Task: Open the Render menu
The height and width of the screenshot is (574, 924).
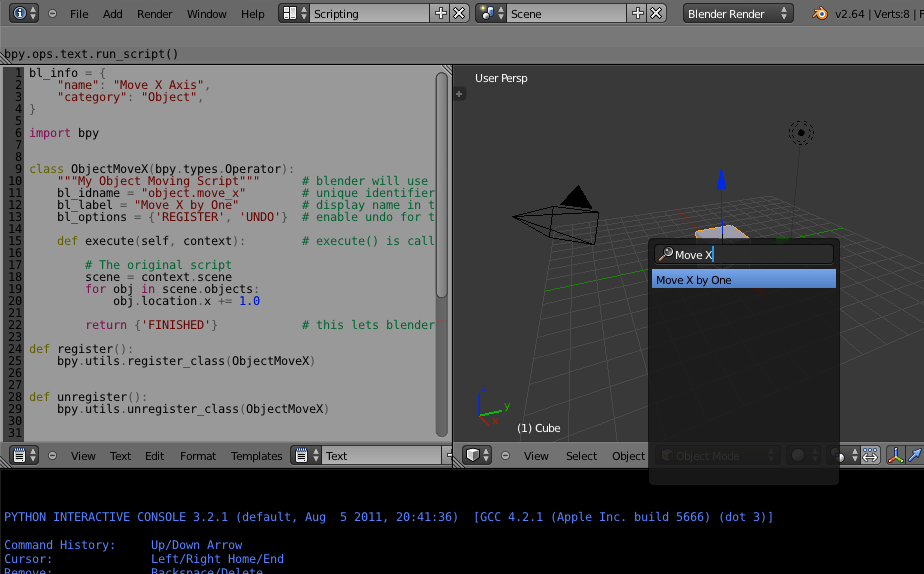Action: (x=154, y=14)
